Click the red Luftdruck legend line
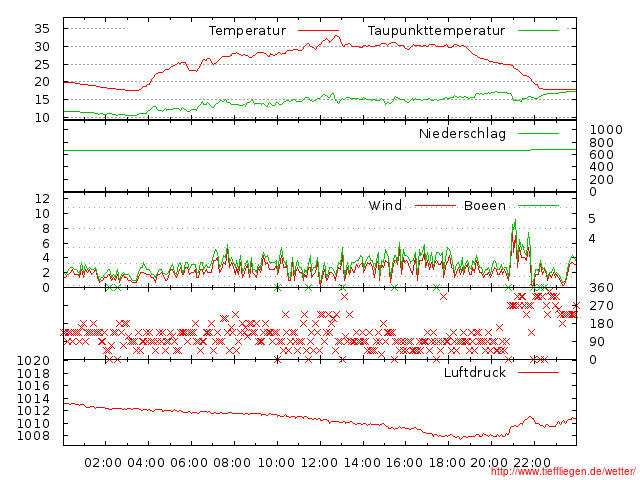Screen dimensions: 640x480 pyautogui.click(x=538, y=372)
